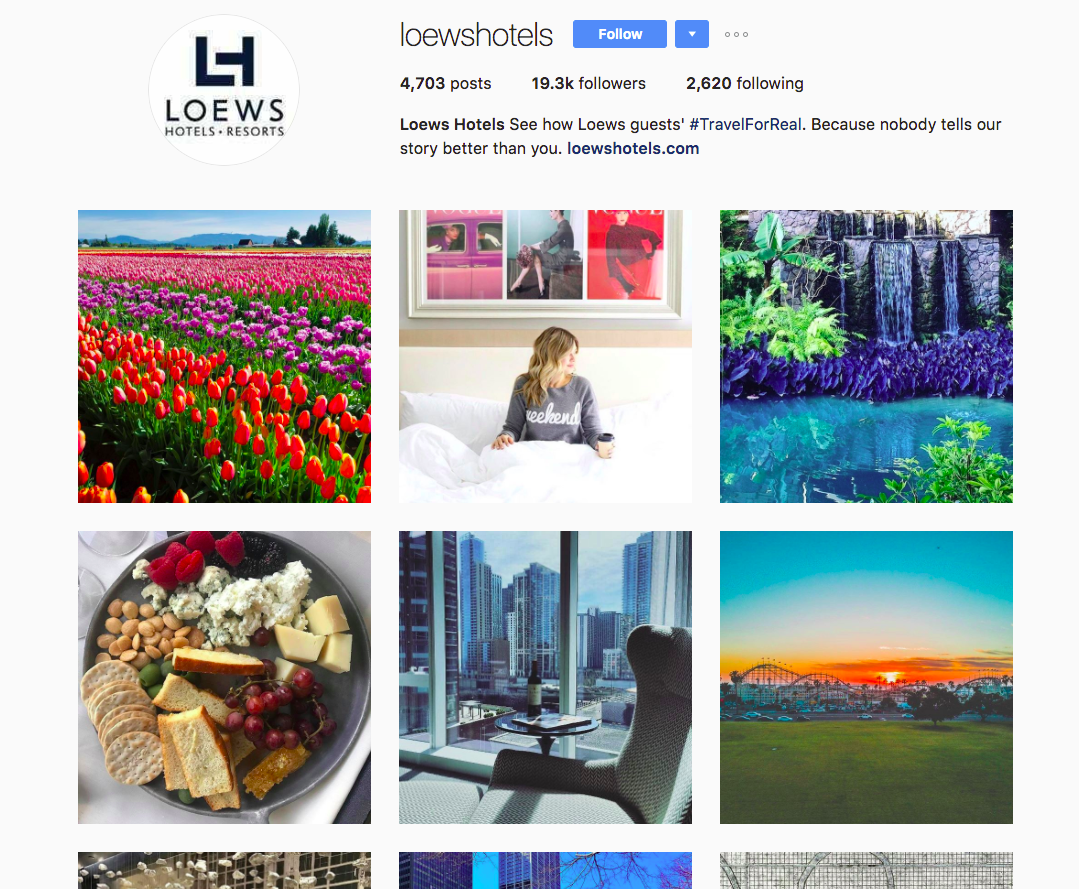The image size is (1079, 889).
Task: Open the cheese and crackers plate photo
Action: [224, 677]
